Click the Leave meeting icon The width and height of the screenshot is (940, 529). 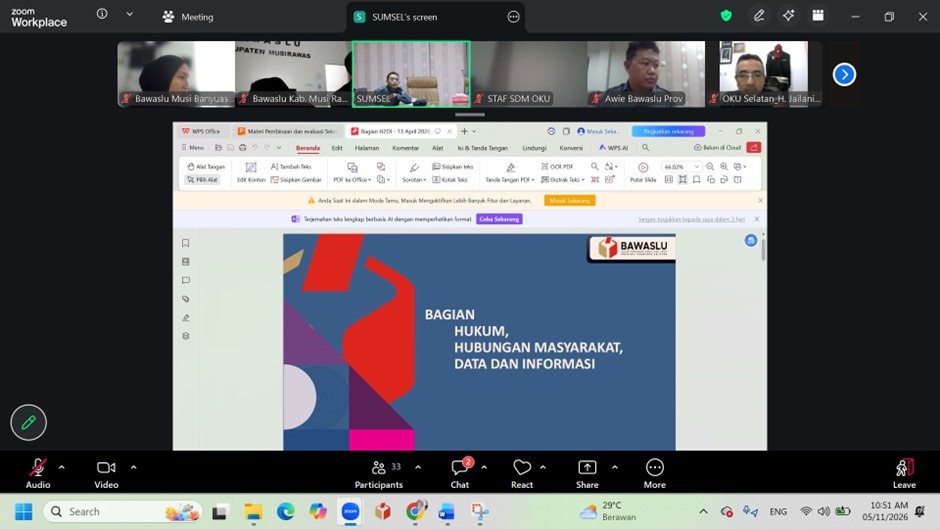click(904, 468)
